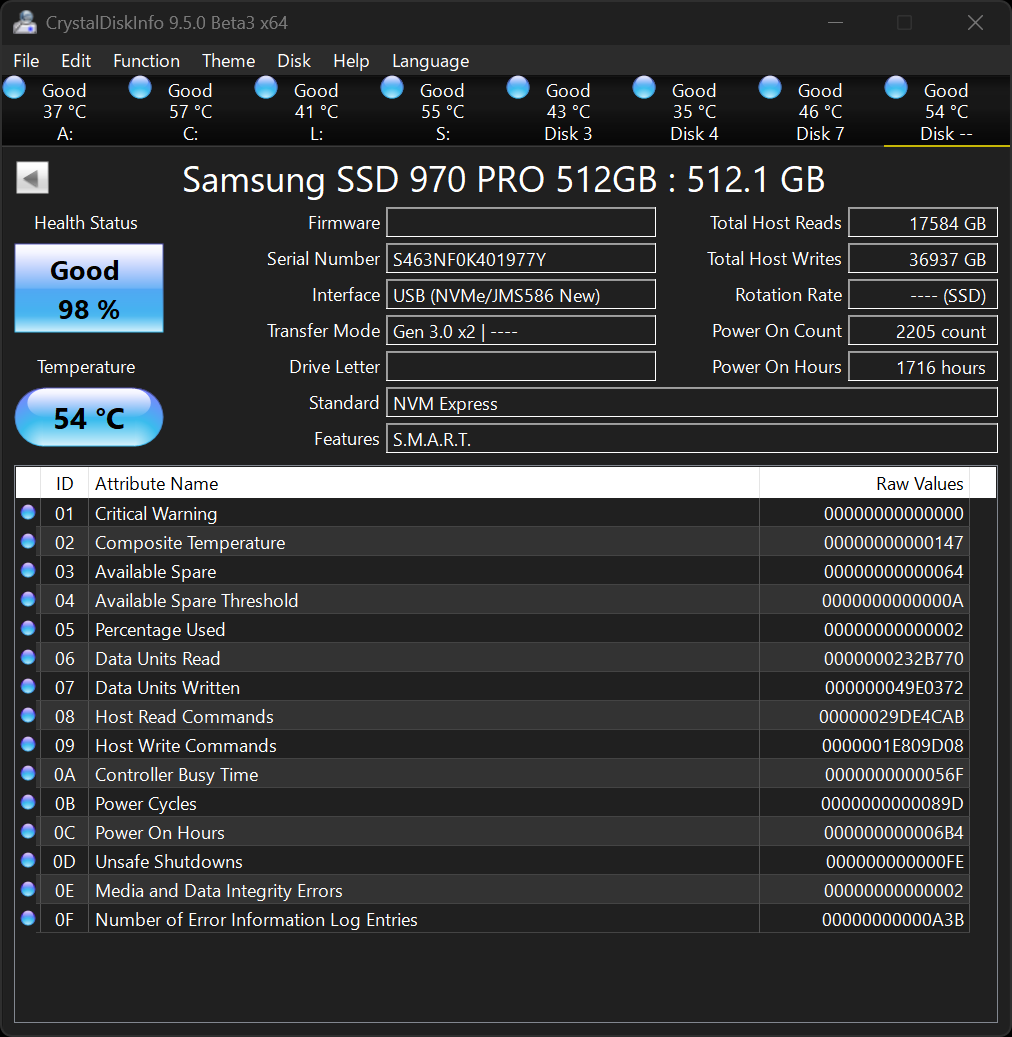Click the blue dot beside Percentage Used

(28, 628)
